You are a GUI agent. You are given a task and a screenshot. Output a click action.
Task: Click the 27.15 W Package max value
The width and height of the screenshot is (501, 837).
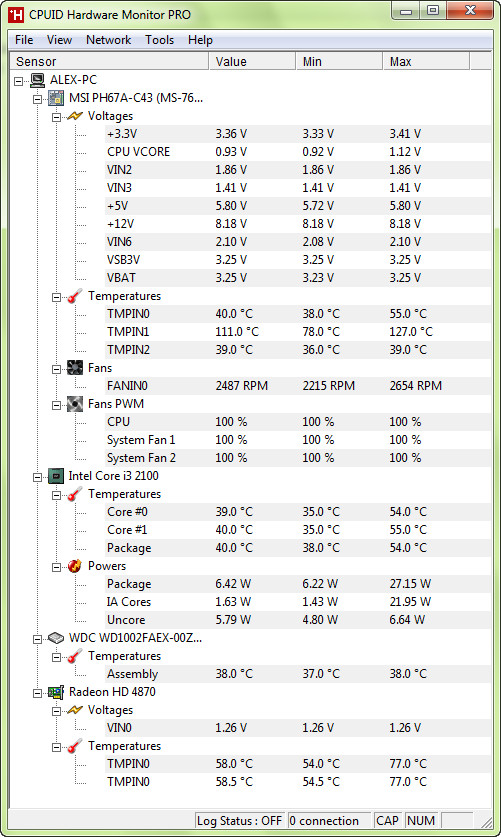pos(410,583)
